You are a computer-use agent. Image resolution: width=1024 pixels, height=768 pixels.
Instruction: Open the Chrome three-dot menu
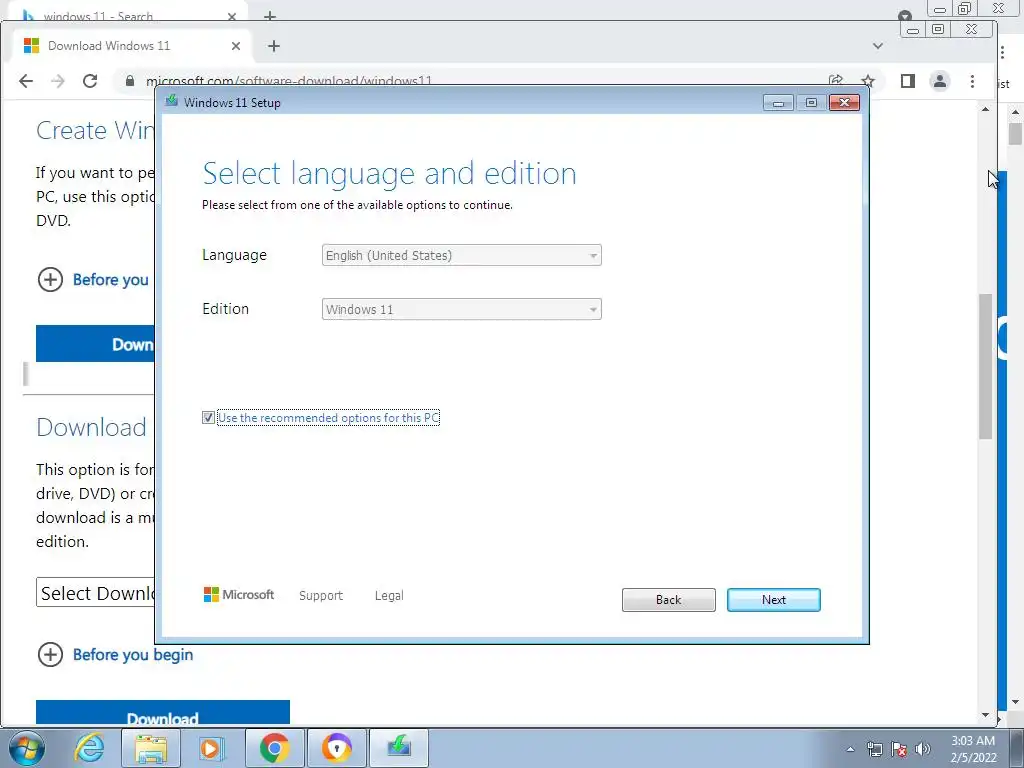pyautogui.click(x=972, y=81)
